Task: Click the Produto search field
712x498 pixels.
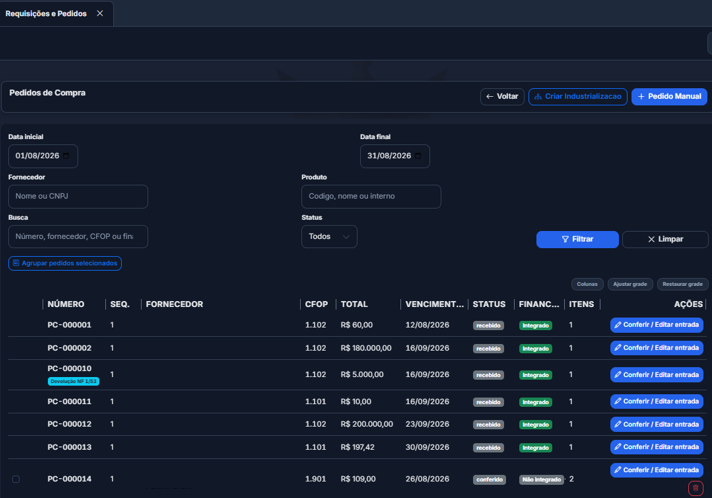Action: pyautogui.click(x=371, y=197)
